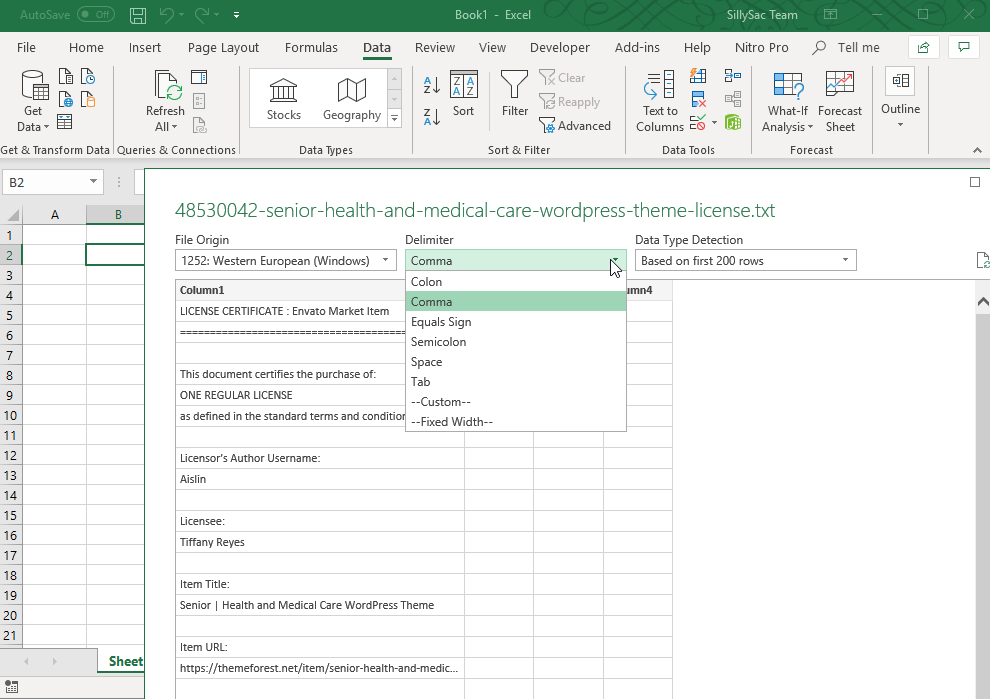
Task: Collapse the Delimiter dropdown arrow
Action: coord(614,260)
